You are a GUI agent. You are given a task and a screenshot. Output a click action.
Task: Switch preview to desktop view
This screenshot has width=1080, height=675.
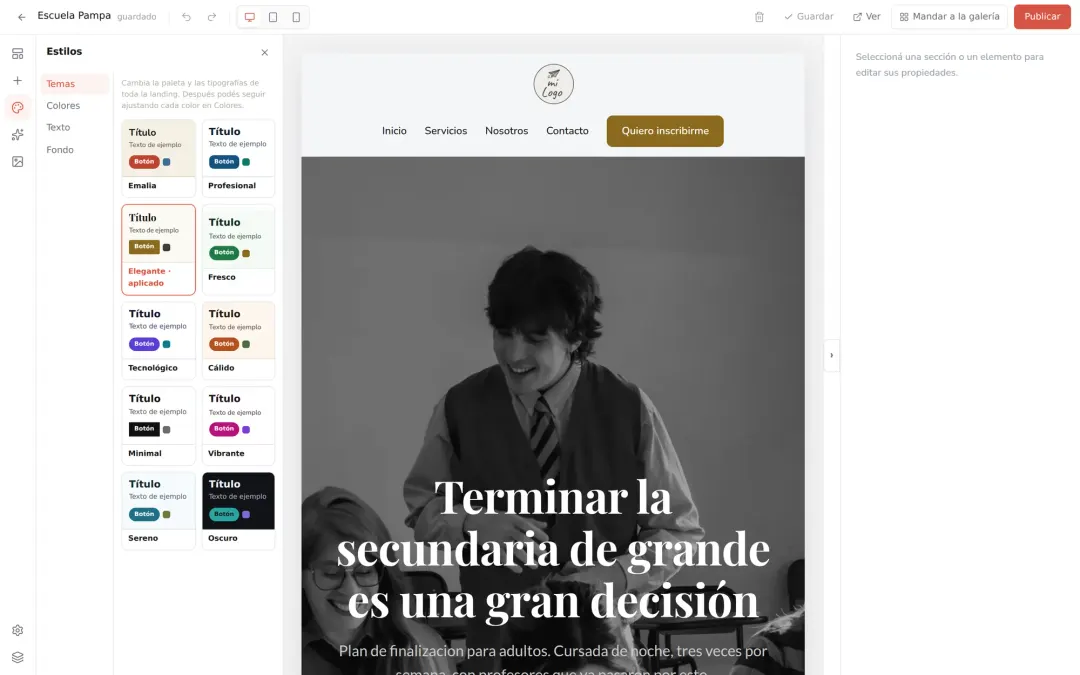(250, 17)
